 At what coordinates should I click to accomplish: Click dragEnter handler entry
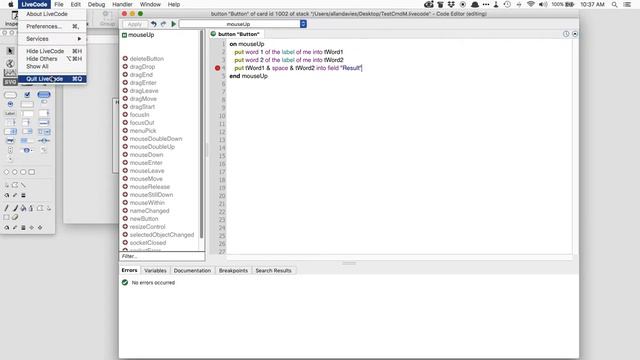143,83
